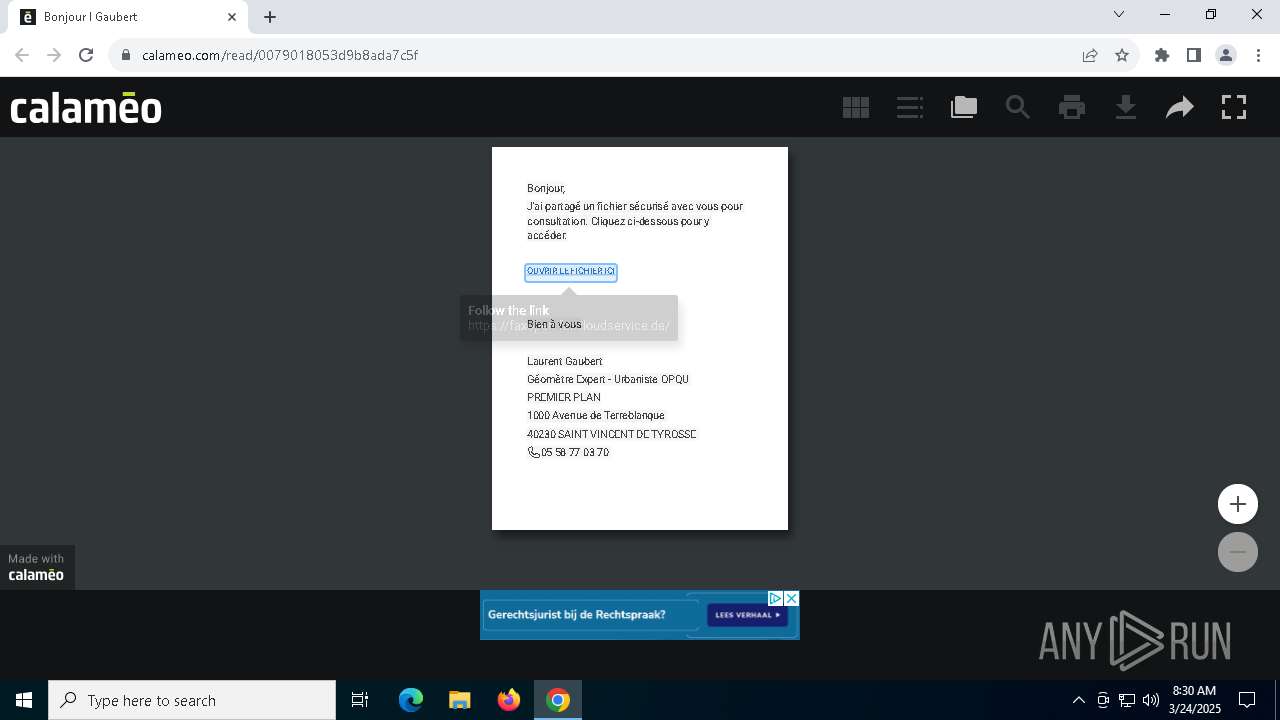Click the name Laurent Gaubert
Image resolution: width=1280 pixels, height=720 pixels.
click(565, 361)
